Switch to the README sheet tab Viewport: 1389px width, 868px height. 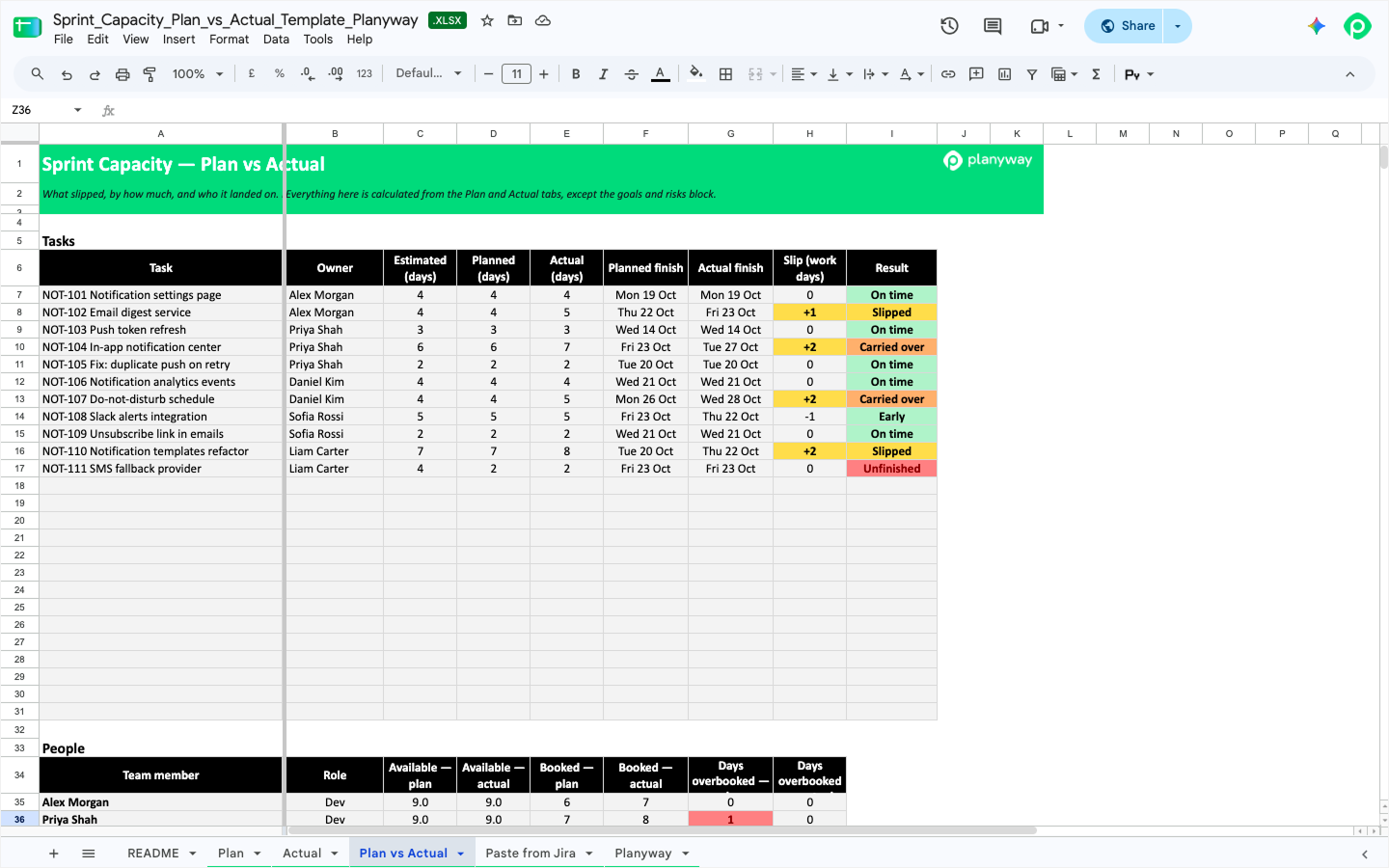(x=153, y=854)
